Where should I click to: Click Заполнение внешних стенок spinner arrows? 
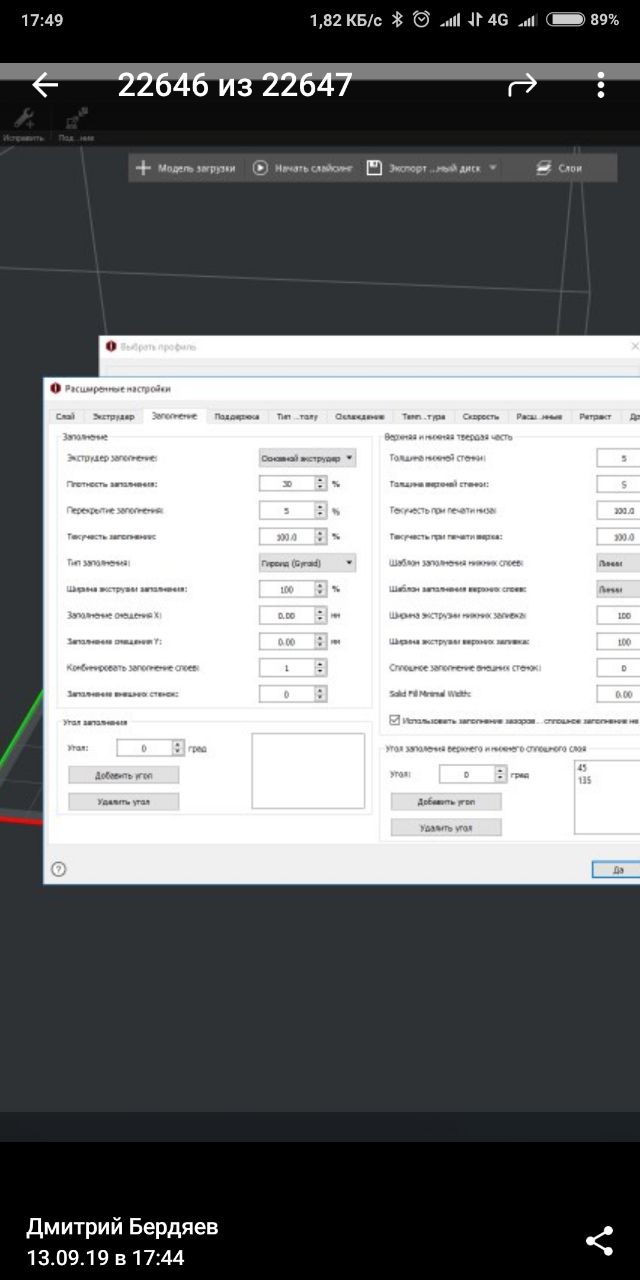[x=321, y=693]
